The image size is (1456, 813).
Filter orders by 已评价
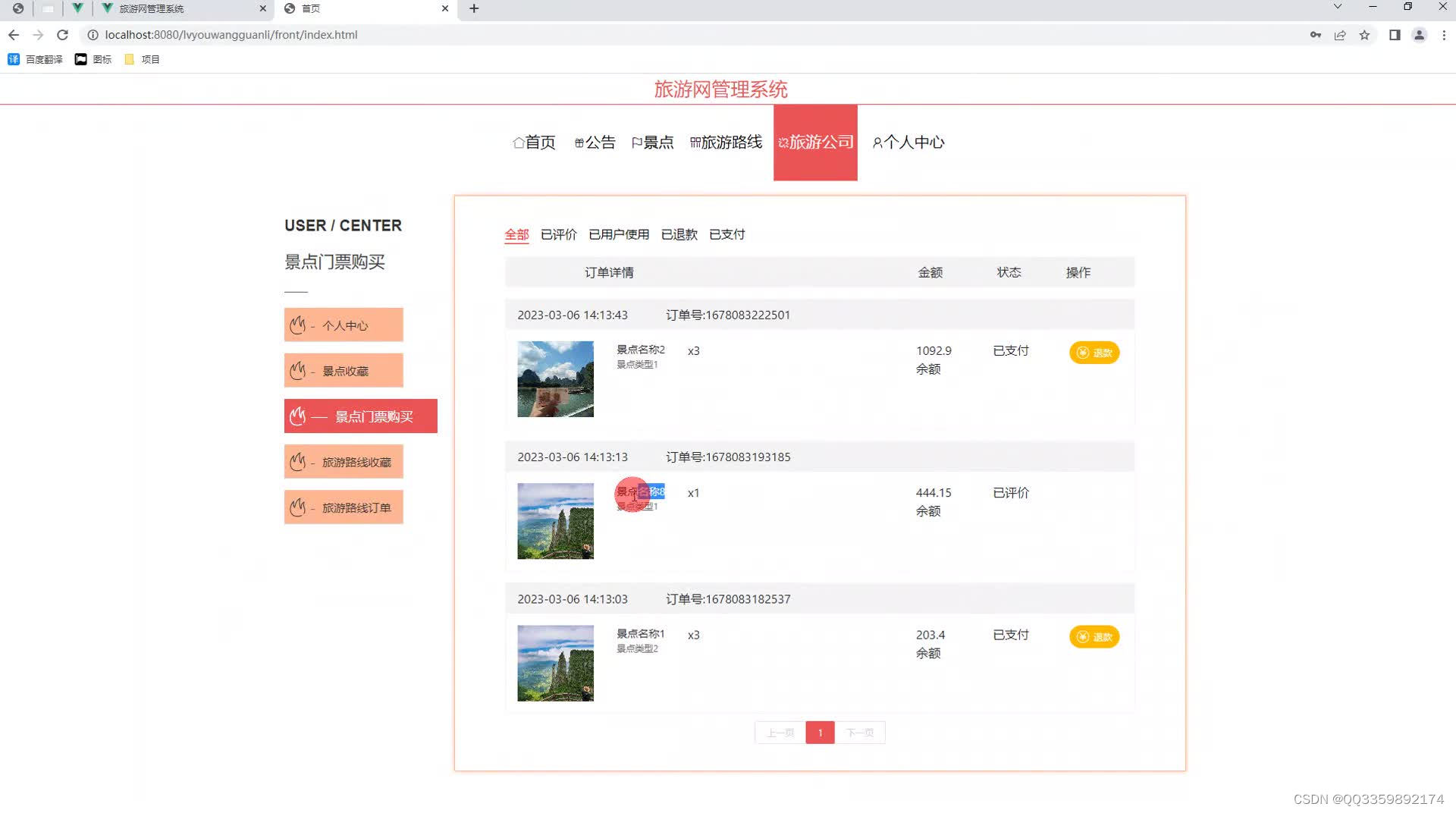coord(559,234)
